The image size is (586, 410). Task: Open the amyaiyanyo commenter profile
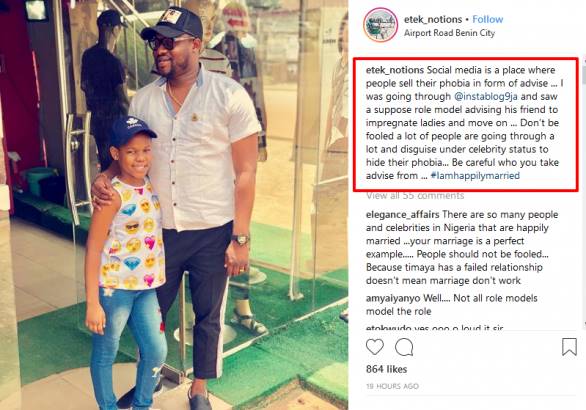[x=393, y=298]
